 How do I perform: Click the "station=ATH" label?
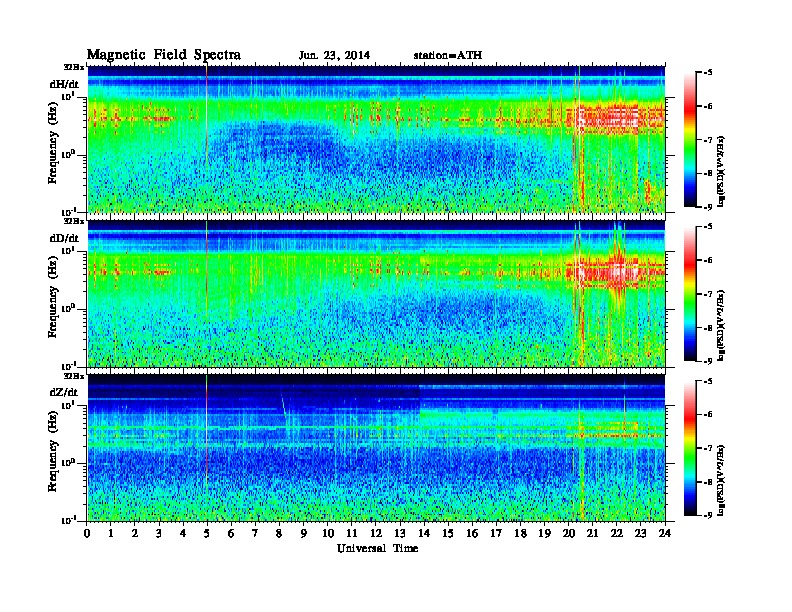(x=448, y=56)
